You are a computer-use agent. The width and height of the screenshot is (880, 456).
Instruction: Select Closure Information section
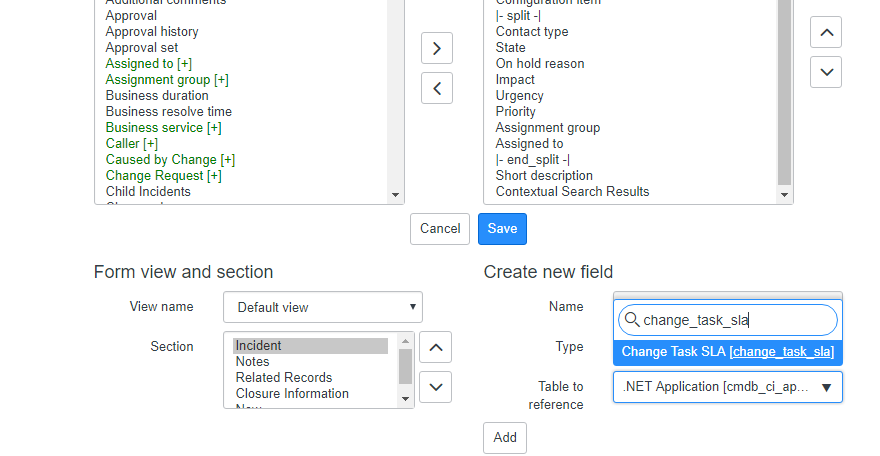[310, 394]
